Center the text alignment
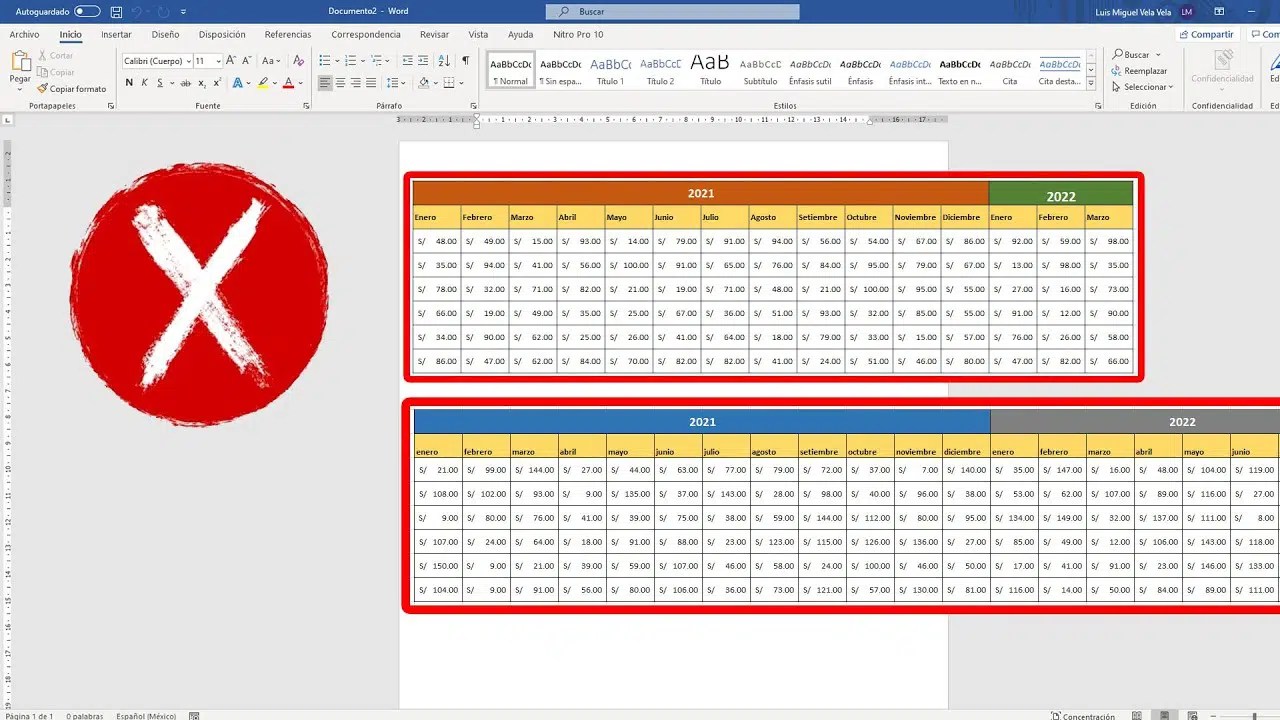This screenshot has width=1280, height=720. click(x=340, y=83)
